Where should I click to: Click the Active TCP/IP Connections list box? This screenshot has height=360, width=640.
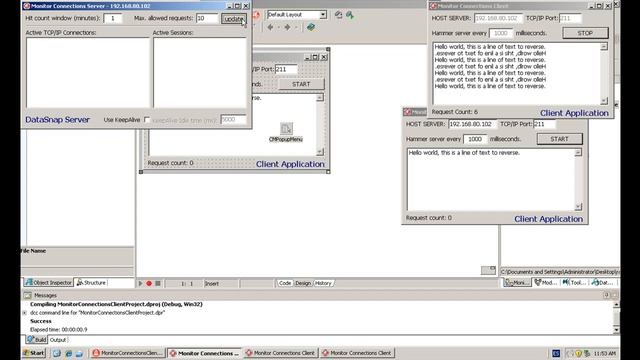tap(88, 73)
